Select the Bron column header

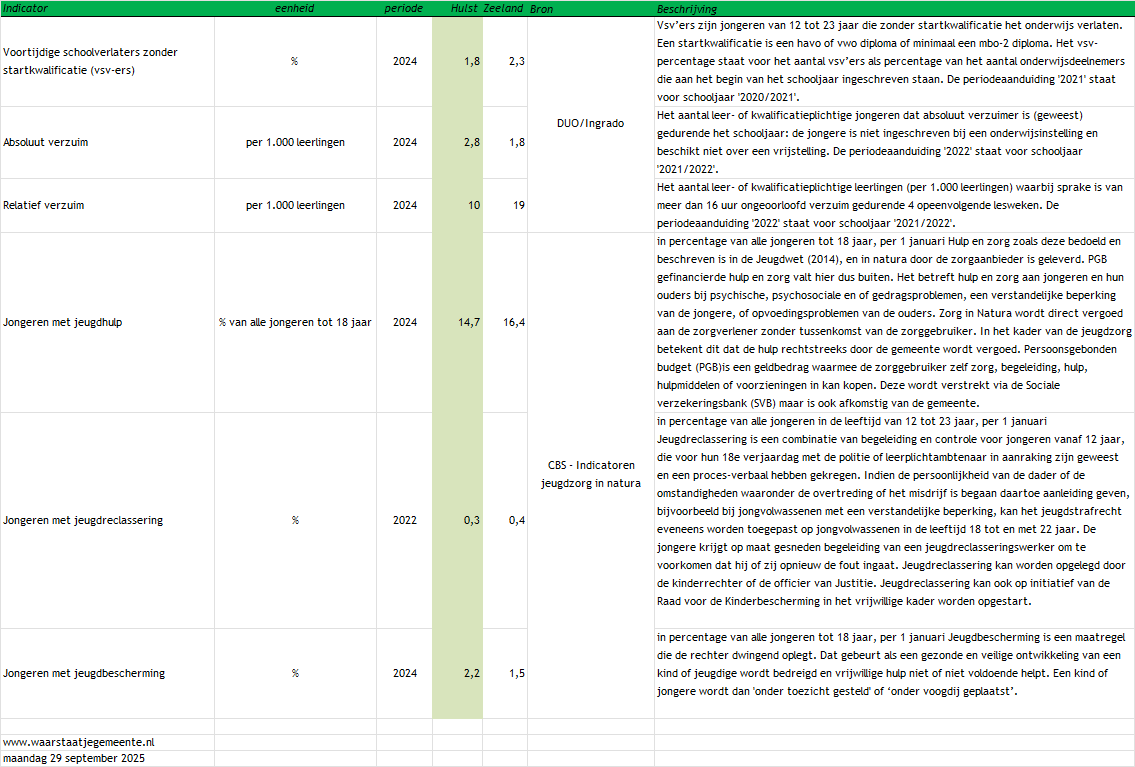tap(541, 9)
